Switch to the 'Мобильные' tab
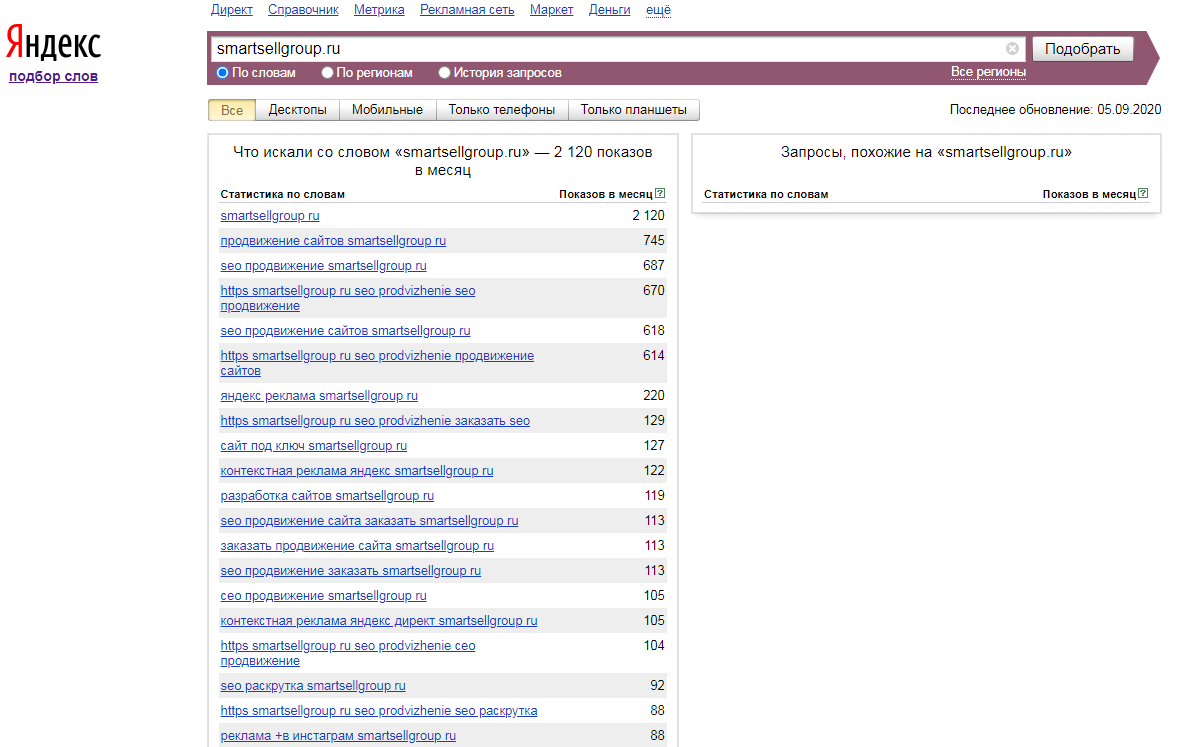1200x747 pixels. coord(387,110)
